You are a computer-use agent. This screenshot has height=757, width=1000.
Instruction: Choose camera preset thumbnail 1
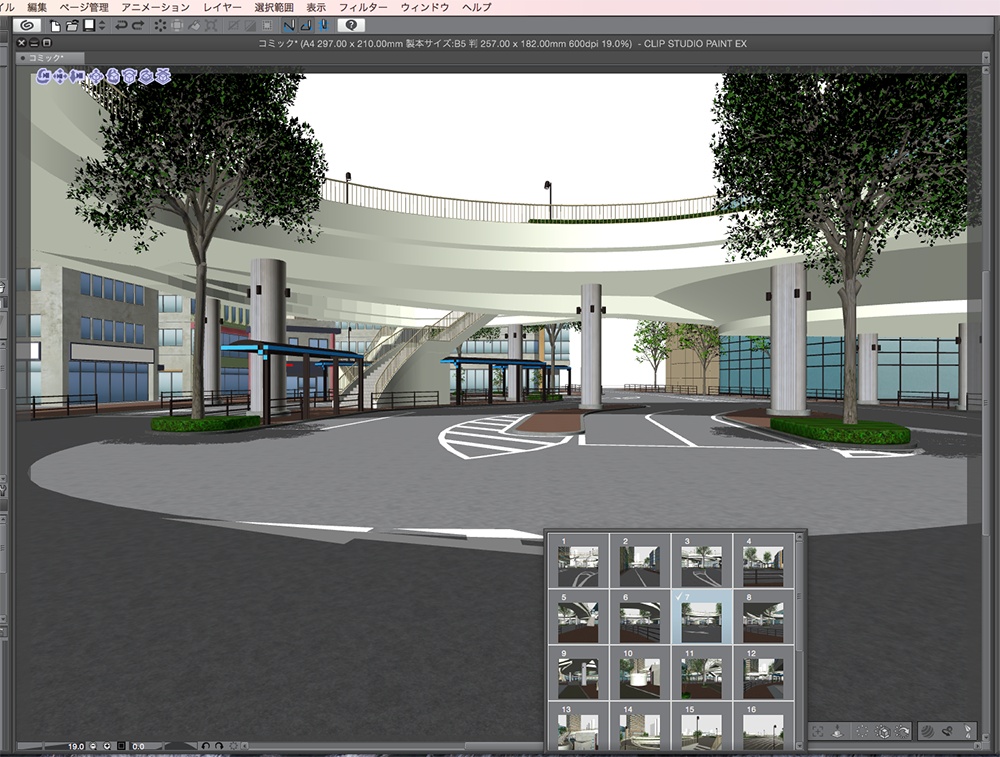(578, 561)
